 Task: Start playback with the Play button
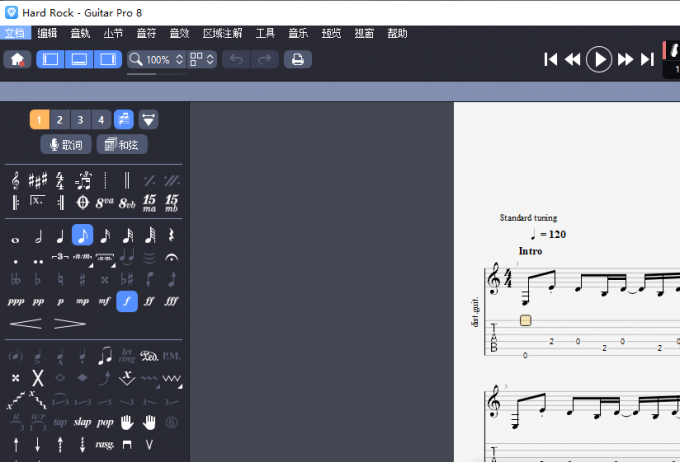599,59
